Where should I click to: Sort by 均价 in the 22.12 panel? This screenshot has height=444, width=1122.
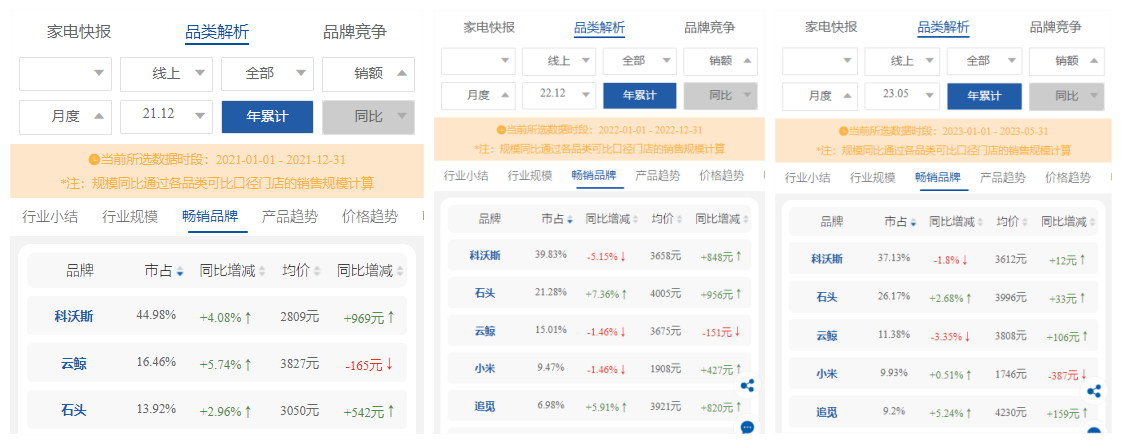[665, 219]
